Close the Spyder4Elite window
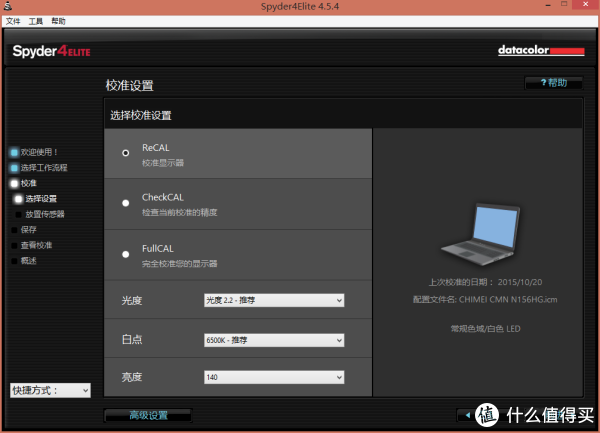600x433 pixels. [585, 5]
